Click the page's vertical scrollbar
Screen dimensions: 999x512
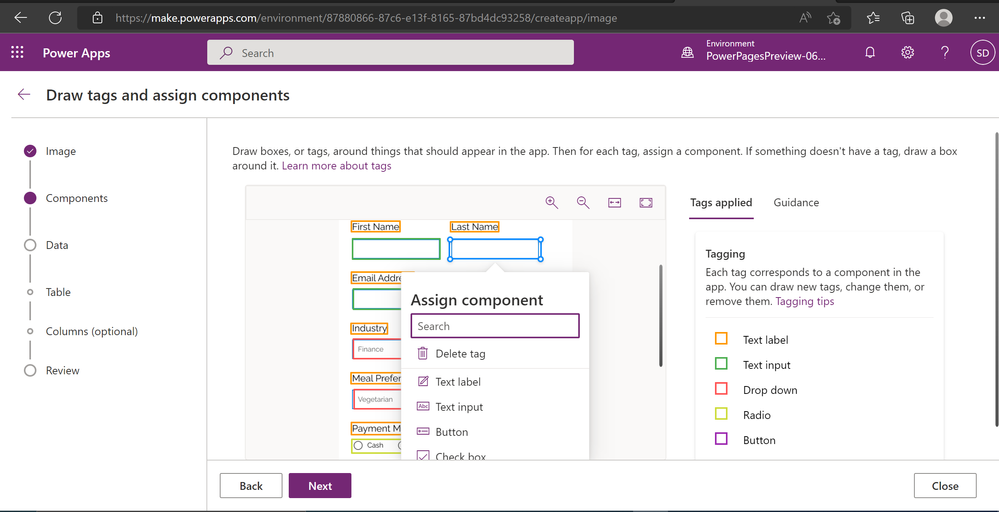point(996,280)
